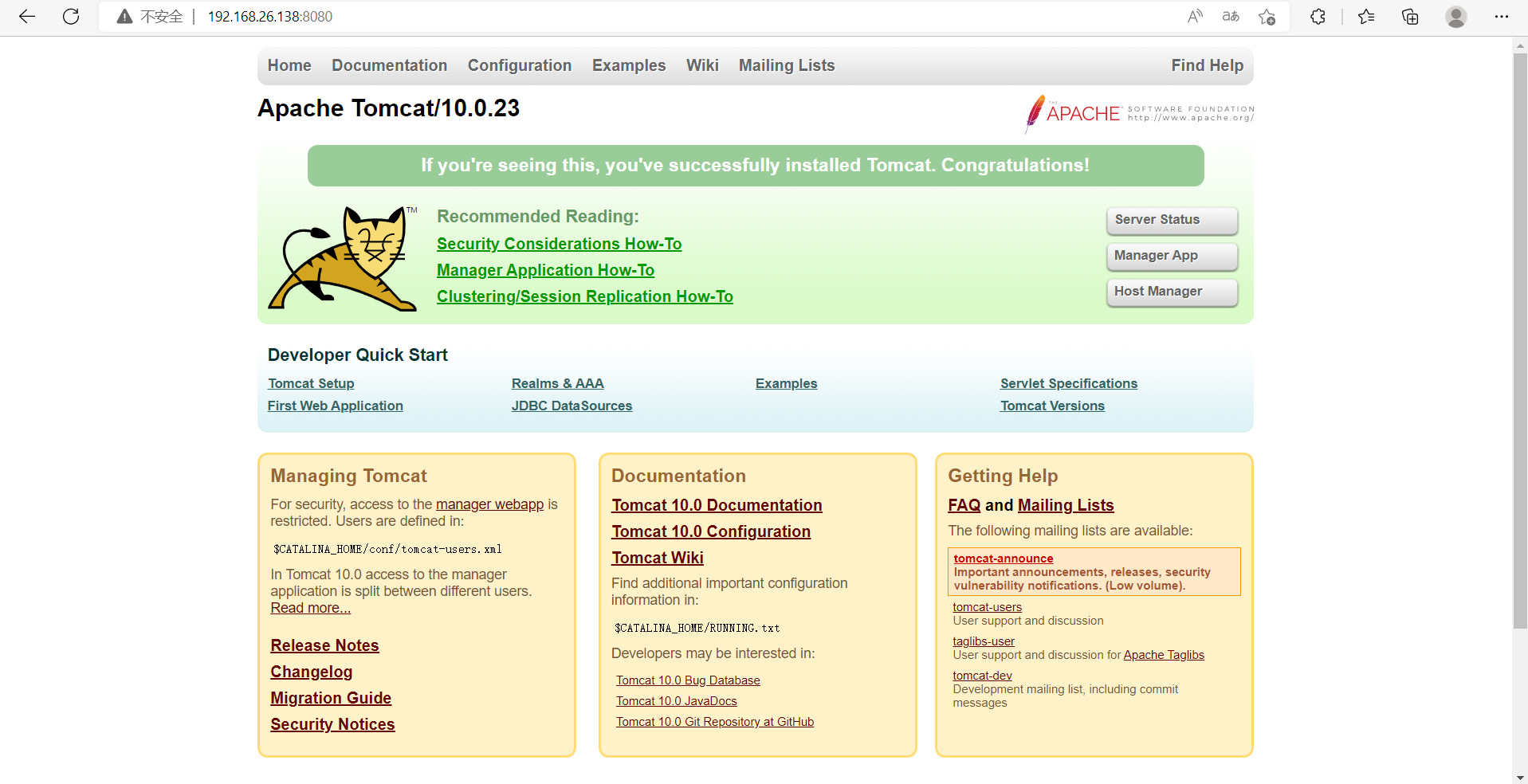Open the favorites list icon

1366,16
